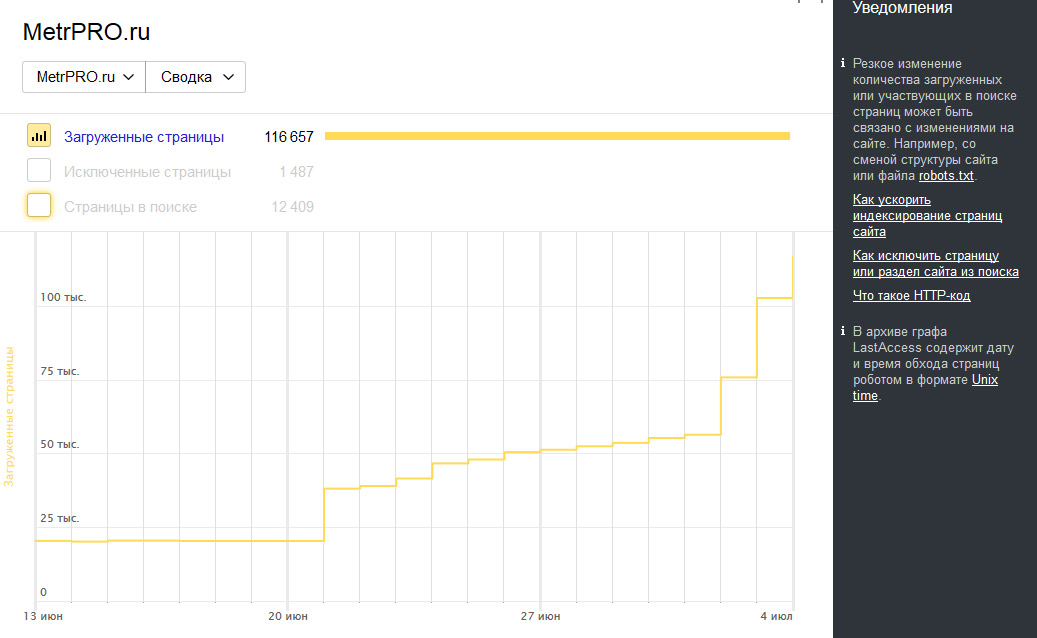The image size is (1037, 638).
Task: Click the 20 июн date marker
Action: (x=287, y=613)
